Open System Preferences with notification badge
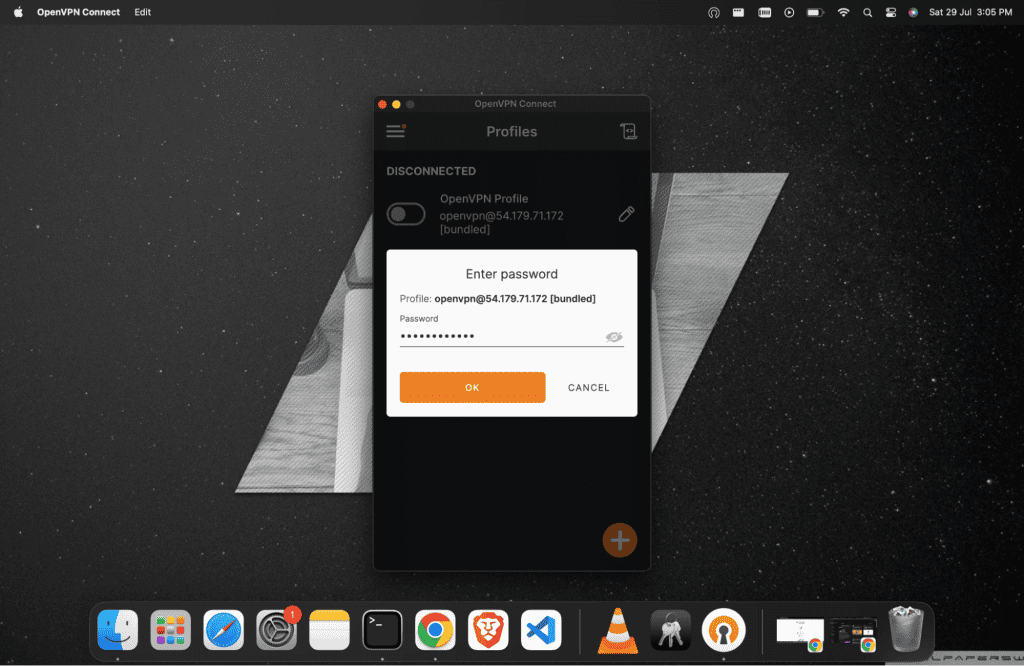 click(276, 630)
